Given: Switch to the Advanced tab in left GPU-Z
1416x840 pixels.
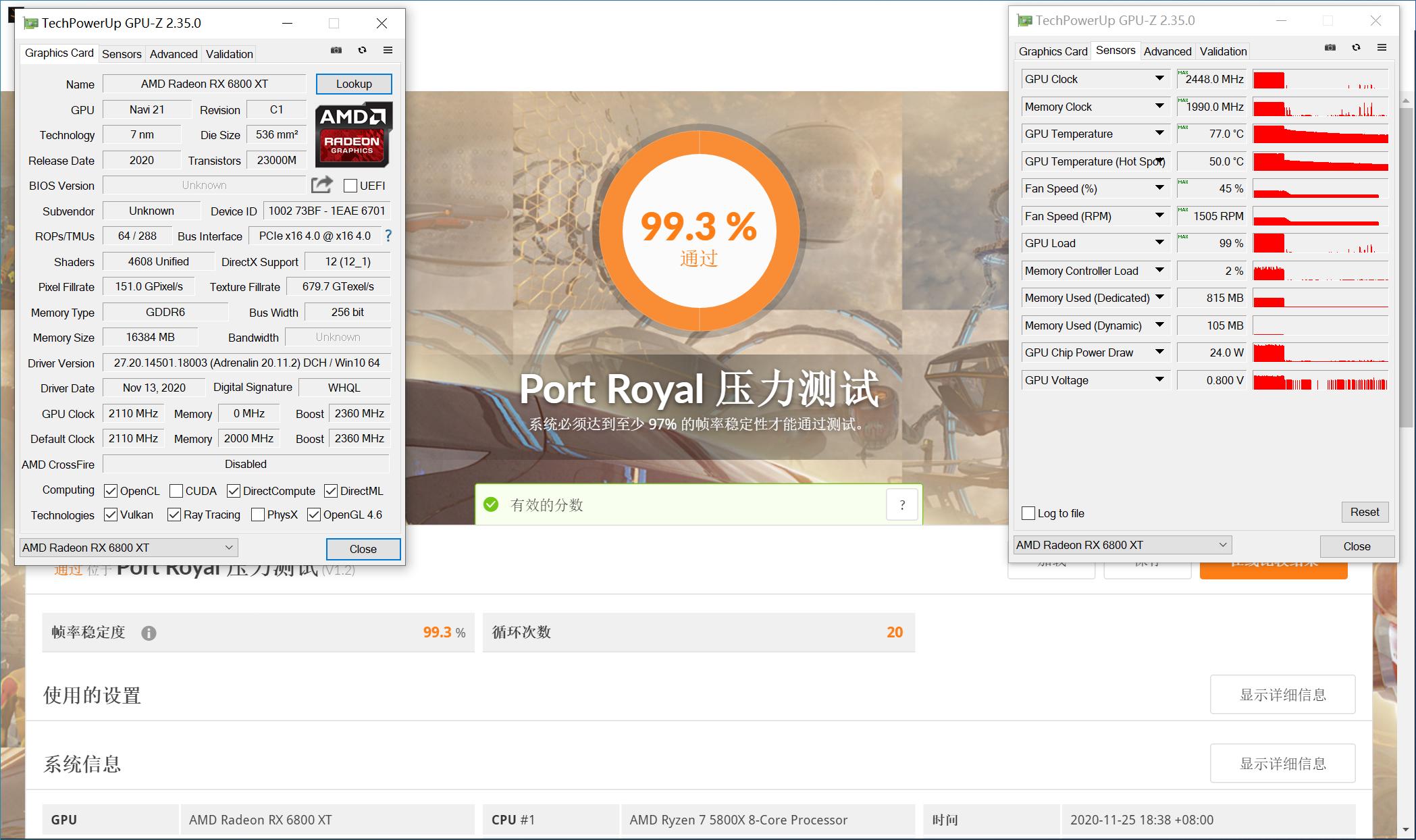Looking at the screenshot, I should pos(173,53).
